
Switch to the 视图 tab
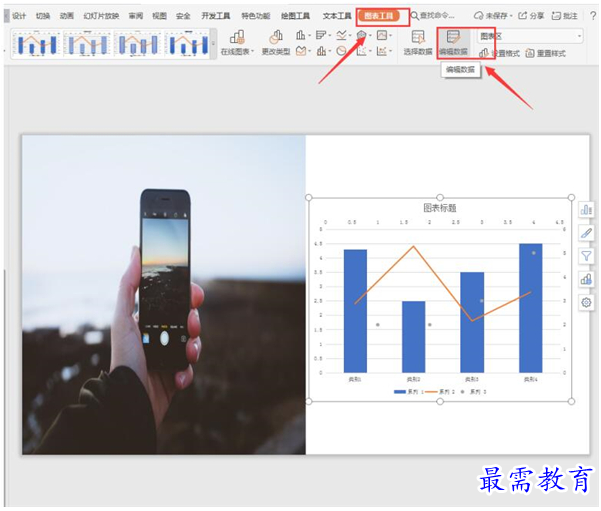tap(159, 16)
